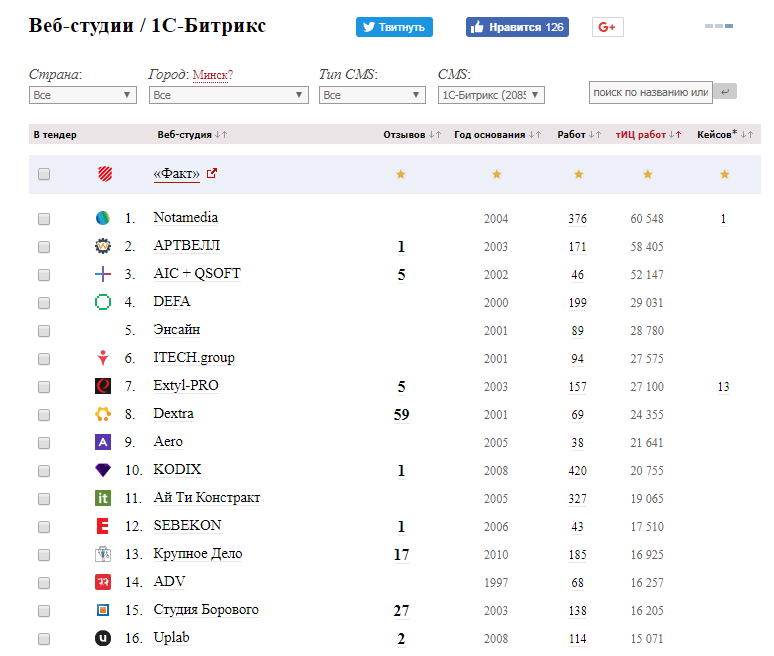Click the Notamedia logo icon
The width and height of the screenshot is (774, 656).
(103, 218)
